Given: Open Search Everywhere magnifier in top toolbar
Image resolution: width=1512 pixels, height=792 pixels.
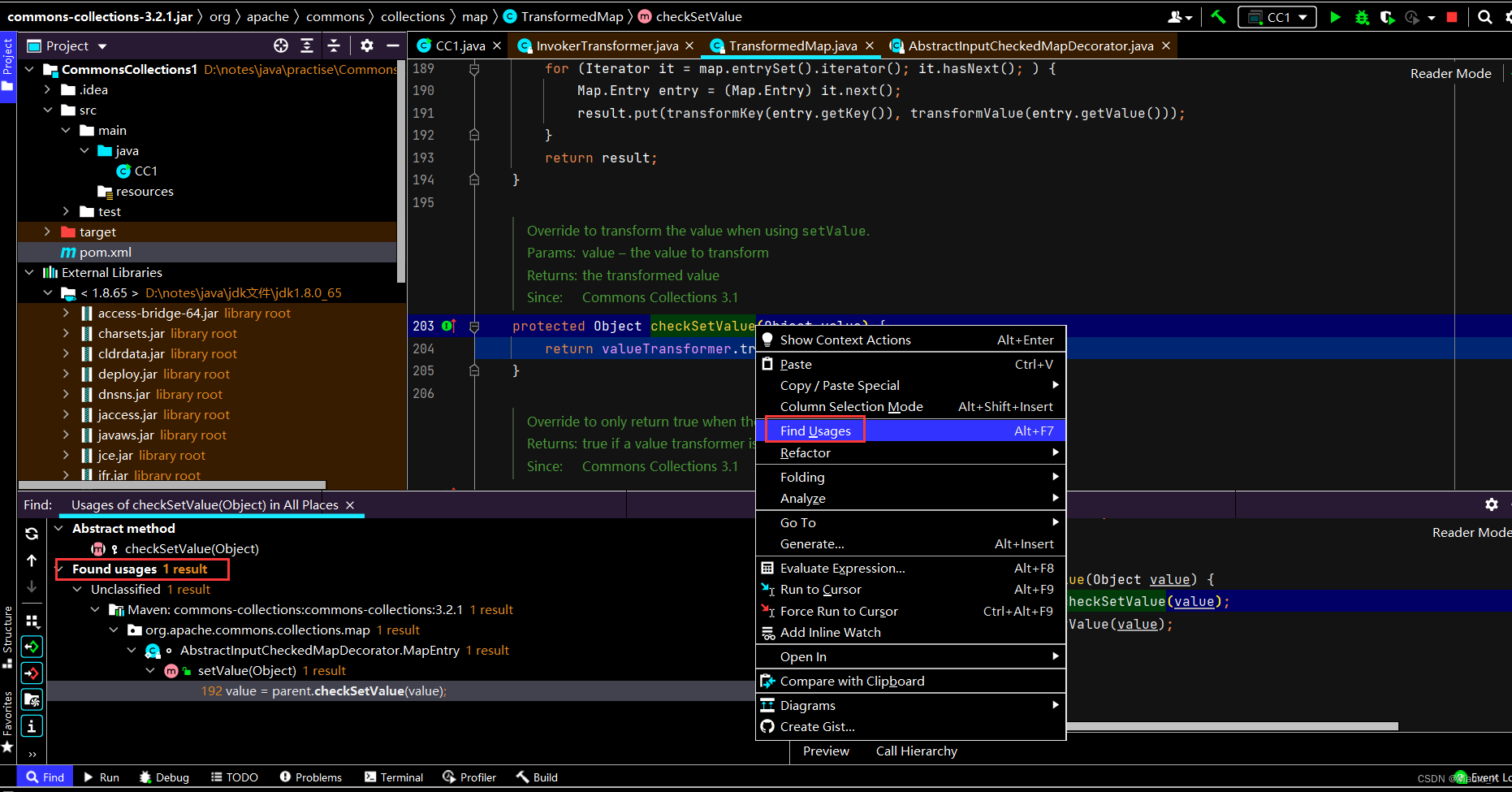Looking at the screenshot, I should click(x=1484, y=16).
